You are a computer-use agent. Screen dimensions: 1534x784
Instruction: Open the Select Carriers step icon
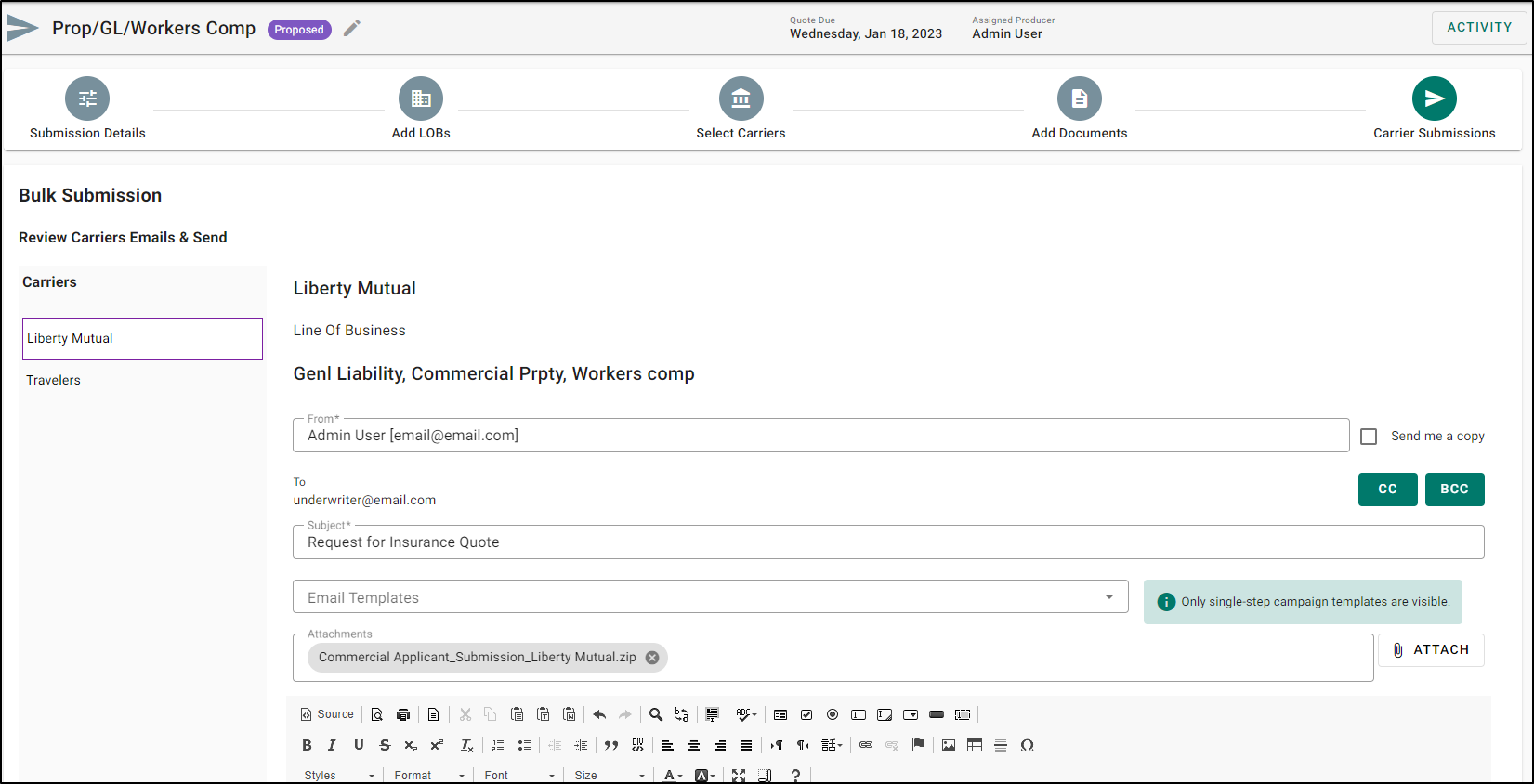point(741,98)
